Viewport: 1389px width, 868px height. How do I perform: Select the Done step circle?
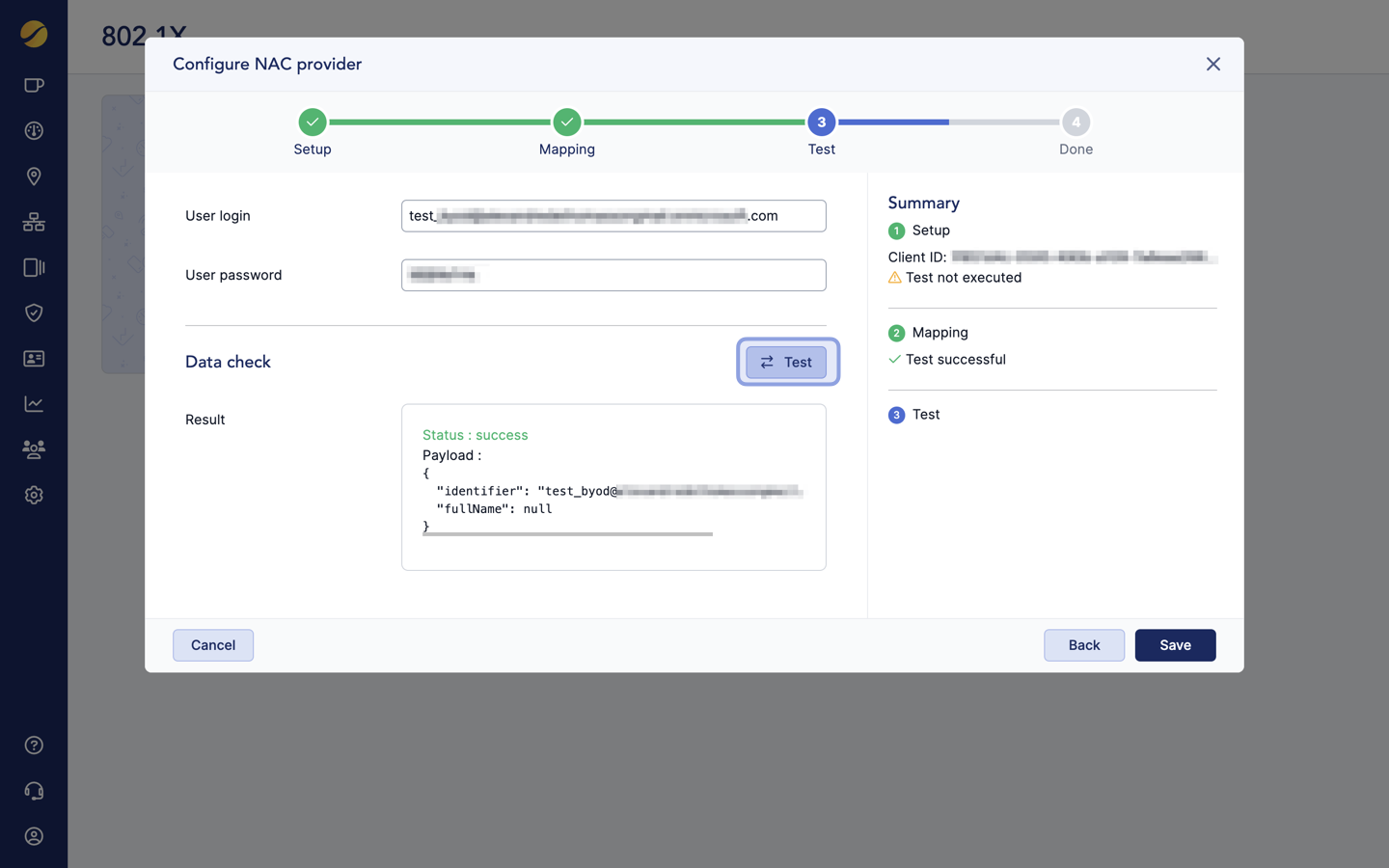coord(1076,122)
